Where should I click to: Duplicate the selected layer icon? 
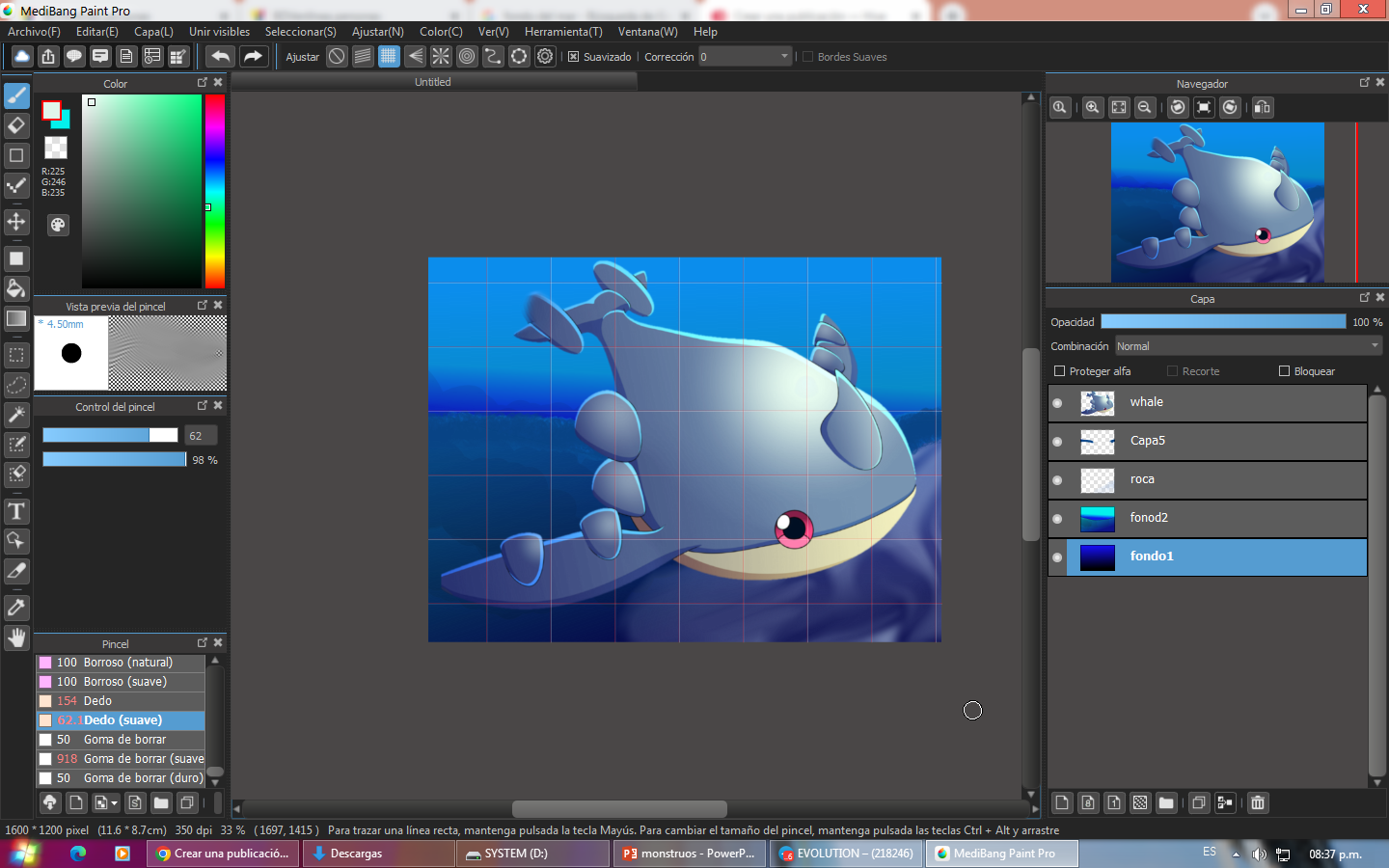1199,802
